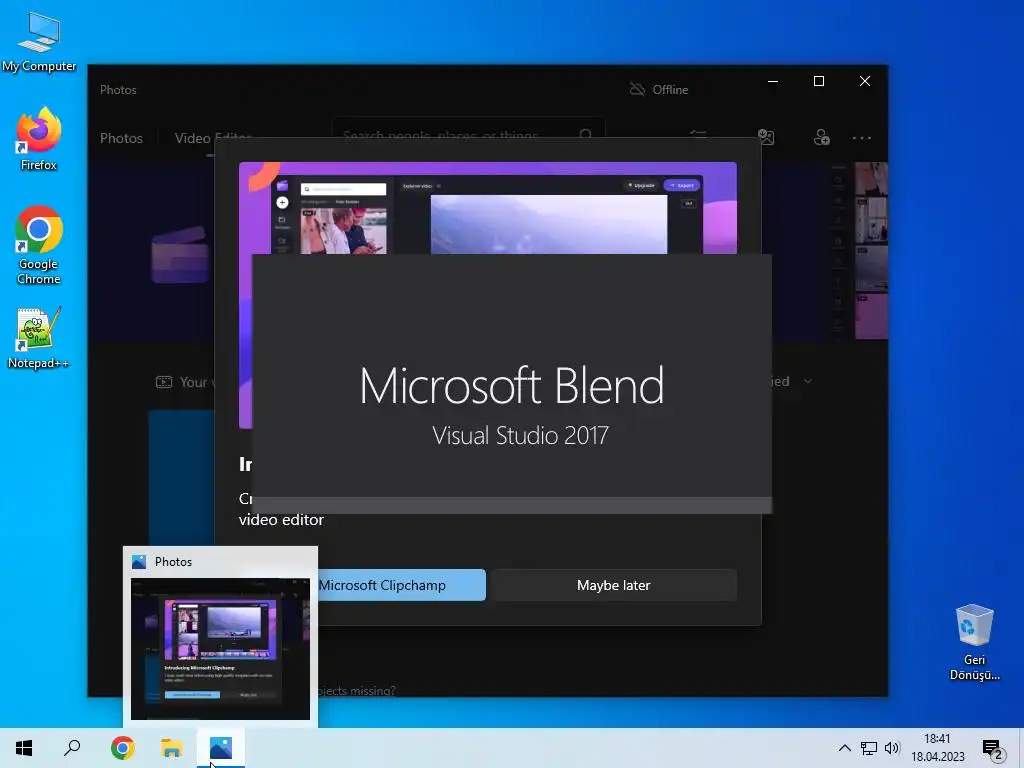Open the three-dots more menu in Photos
1024x768 pixels.
click(861, 138)
